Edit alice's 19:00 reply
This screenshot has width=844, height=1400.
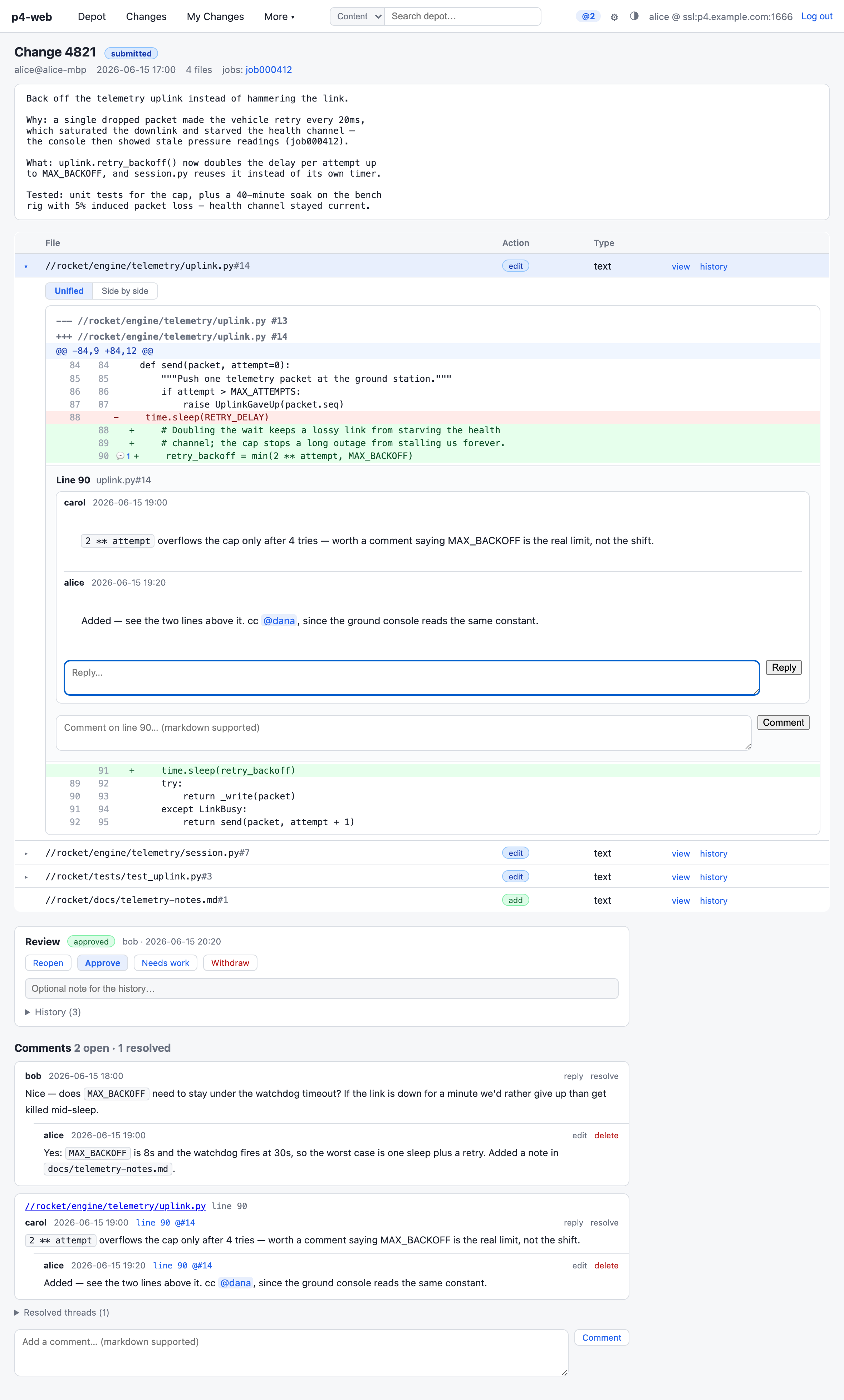click(x=580, y=1135)
